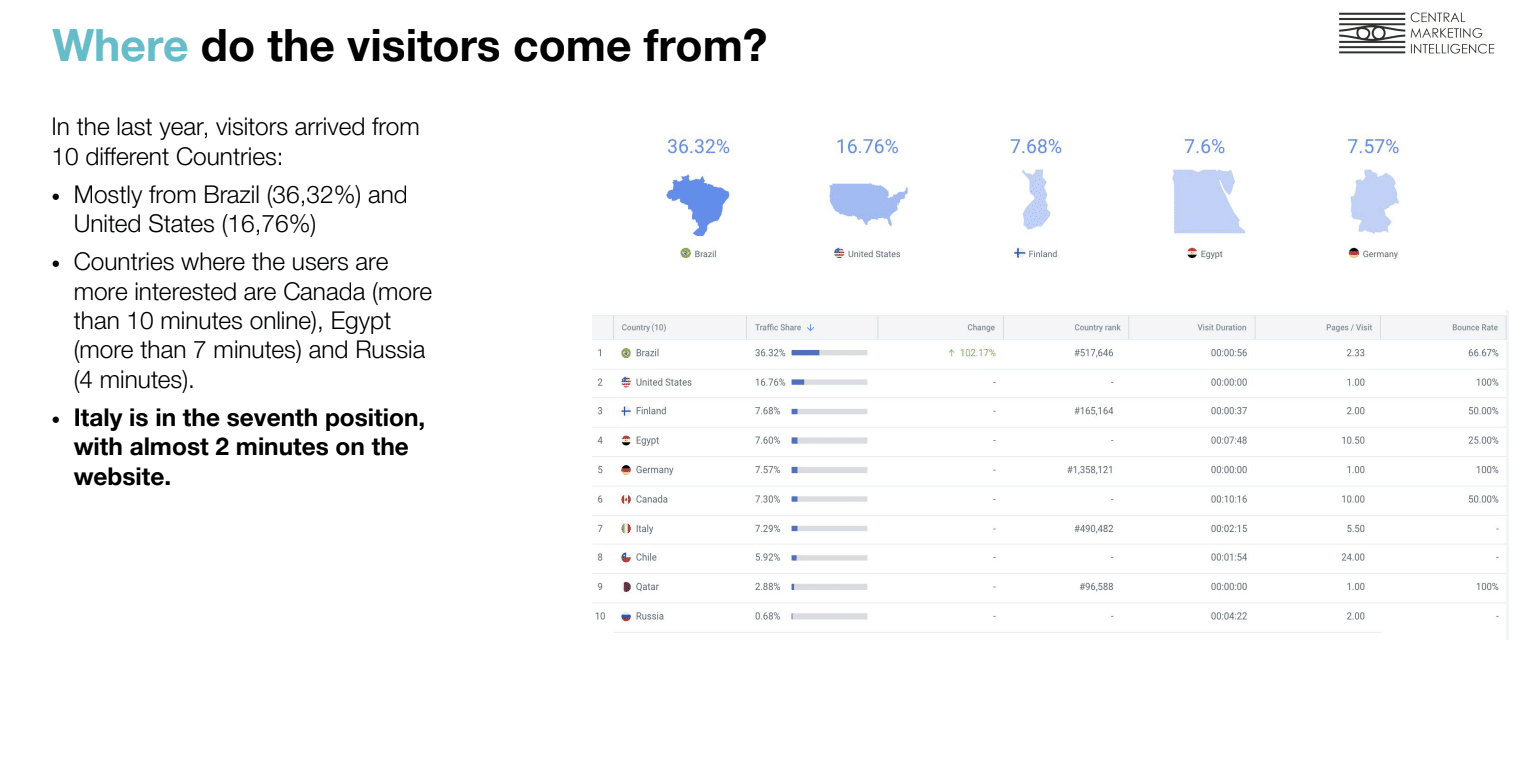Image resolution: width=1540 pixels, height=778 pixels.
Task: Click the Traffic Share sort arrow
Action: (811, 328)
